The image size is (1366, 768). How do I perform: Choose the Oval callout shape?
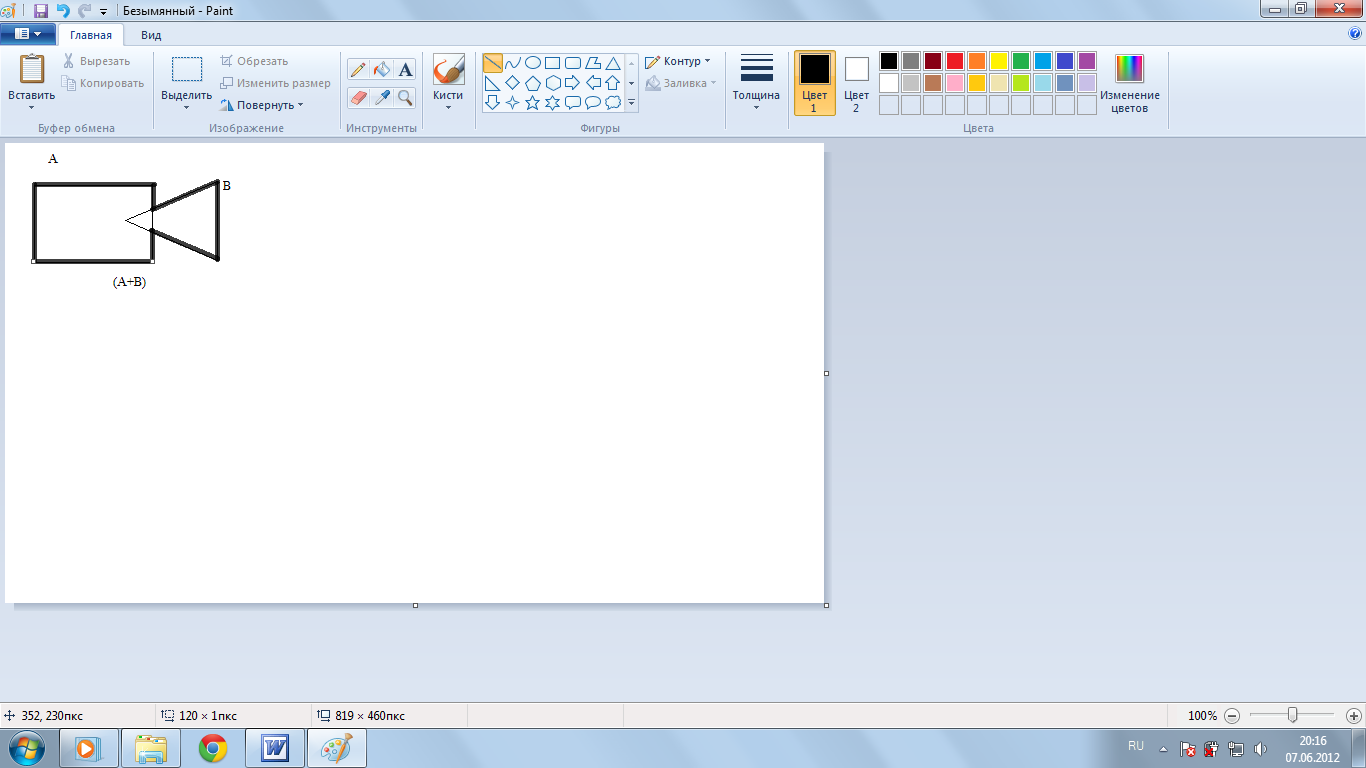593,102
